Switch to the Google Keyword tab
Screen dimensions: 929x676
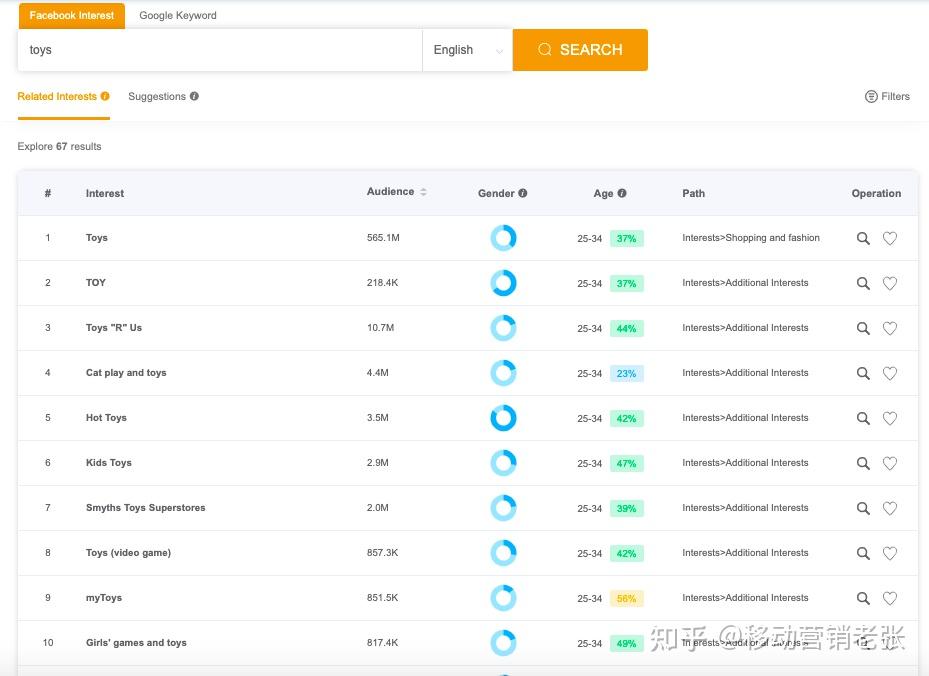tap(178, 16)
